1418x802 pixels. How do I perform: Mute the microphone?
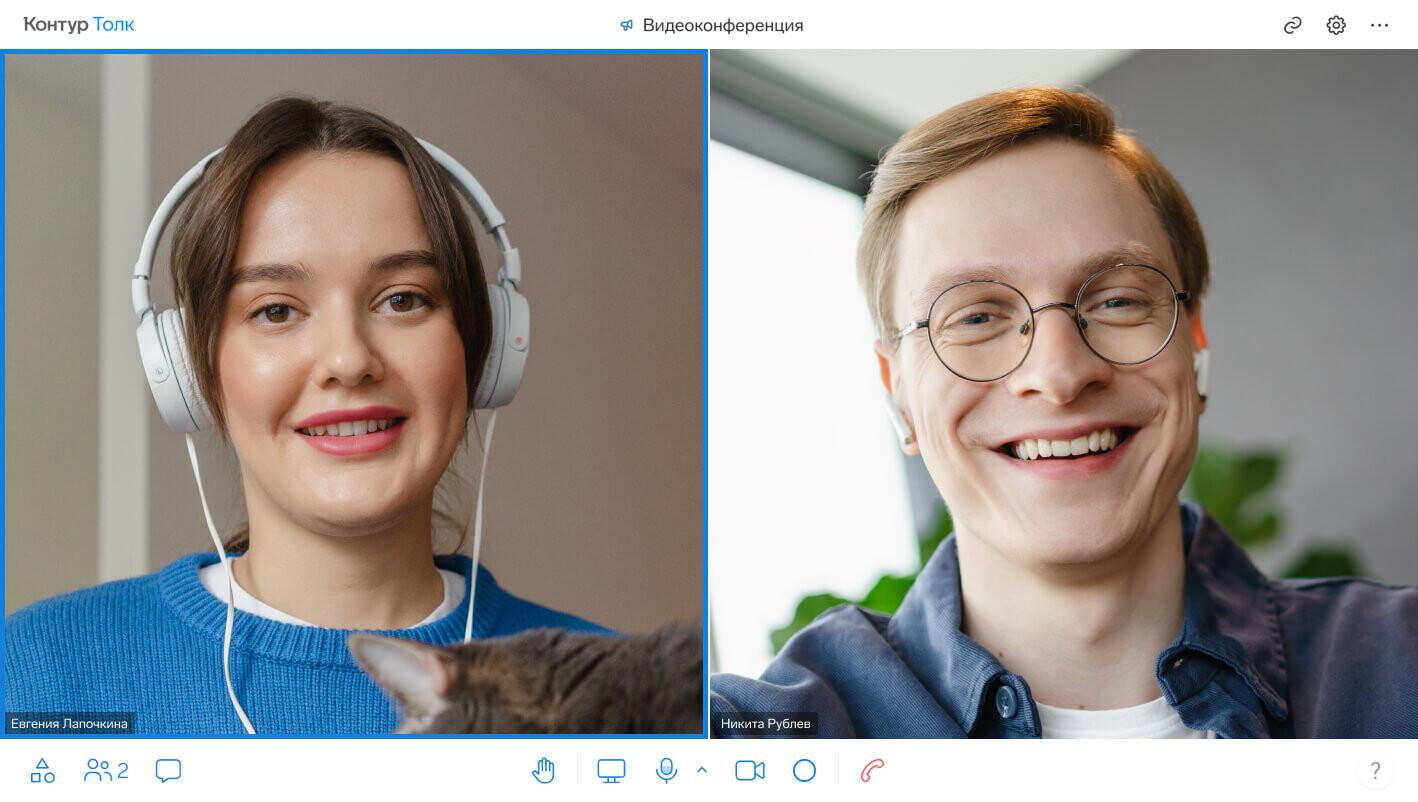(x=666, y=770)
